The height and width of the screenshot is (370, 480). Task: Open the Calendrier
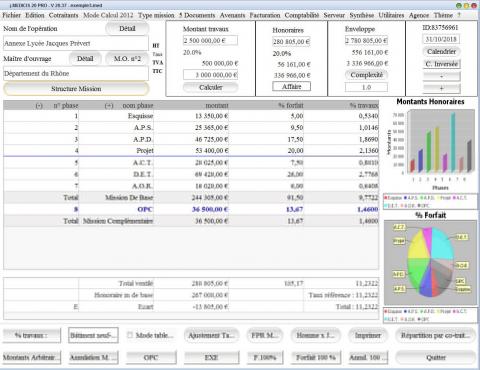(441, 52)
